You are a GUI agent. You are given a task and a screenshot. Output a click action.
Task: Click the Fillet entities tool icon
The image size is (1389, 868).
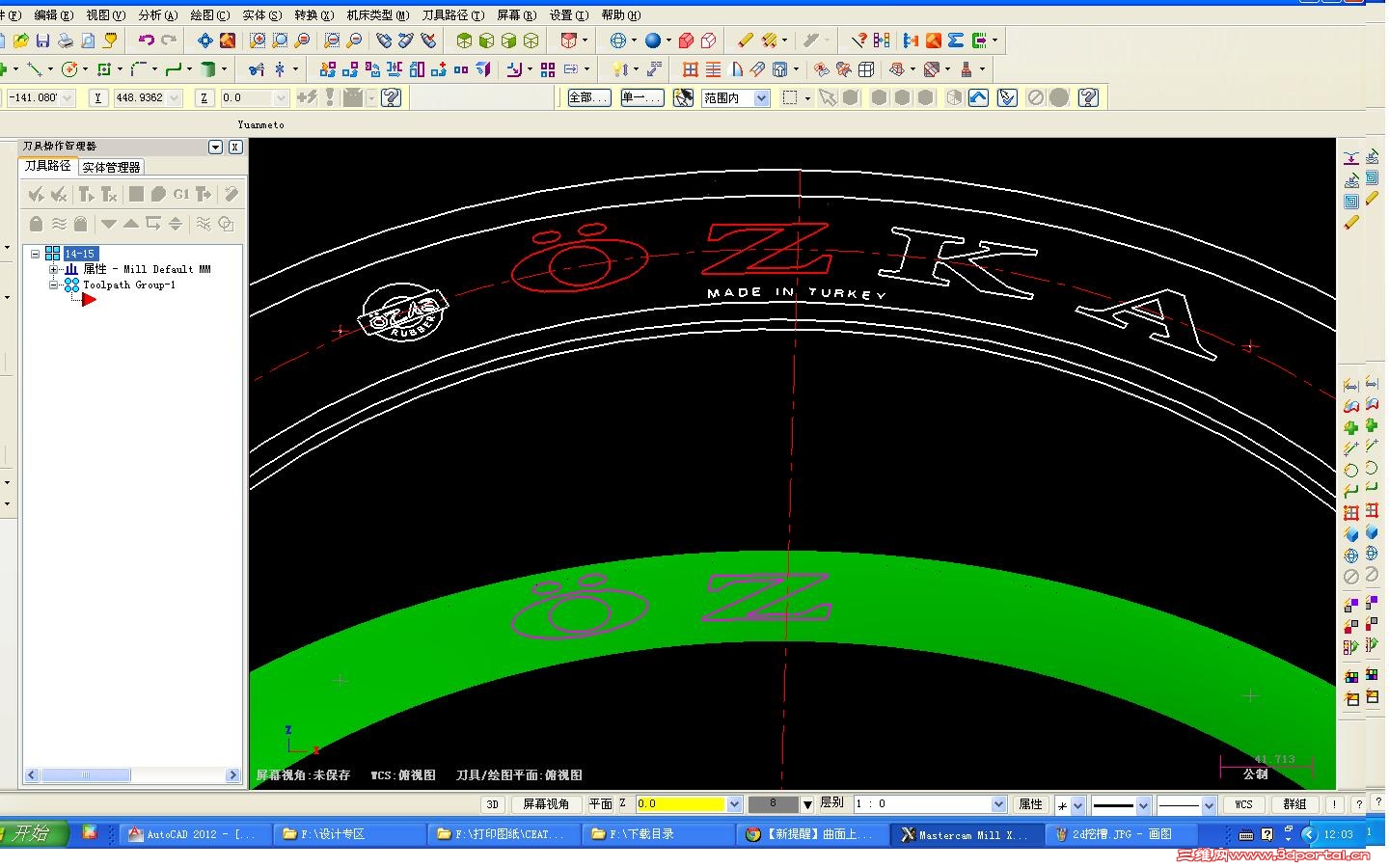click(139, 69)
